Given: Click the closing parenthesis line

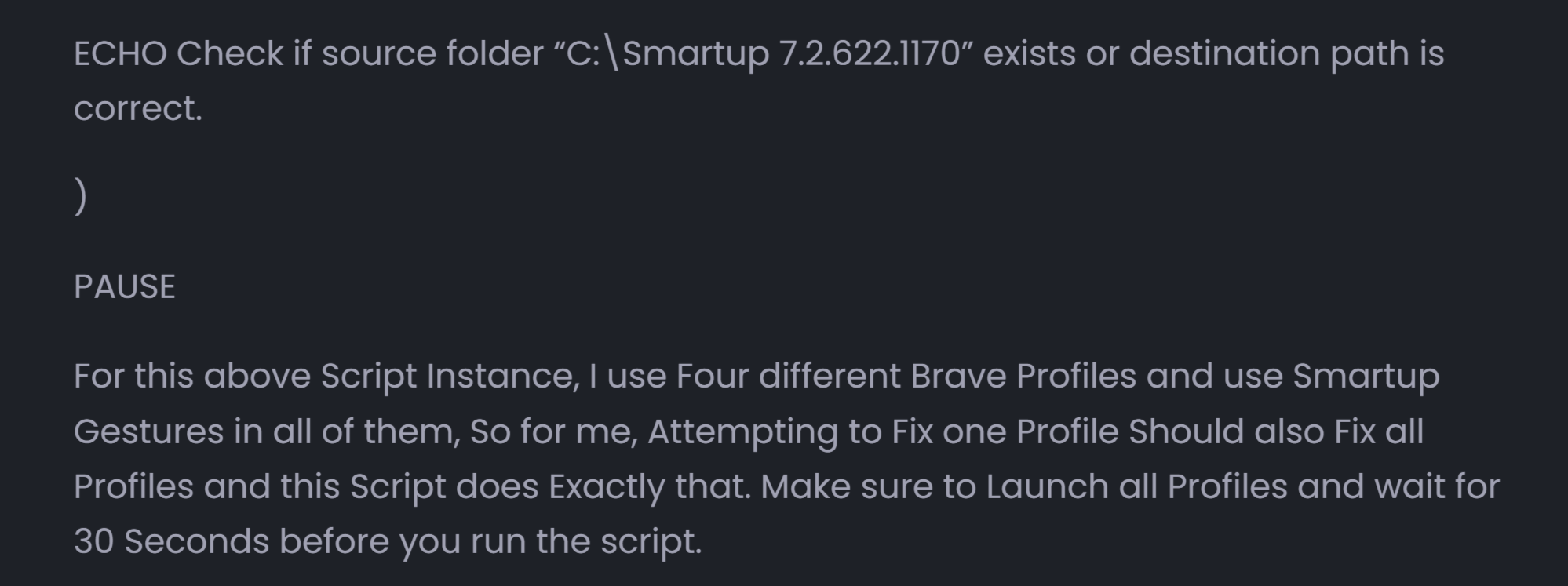Looking at the screenshot, I should tap(80, 196).
